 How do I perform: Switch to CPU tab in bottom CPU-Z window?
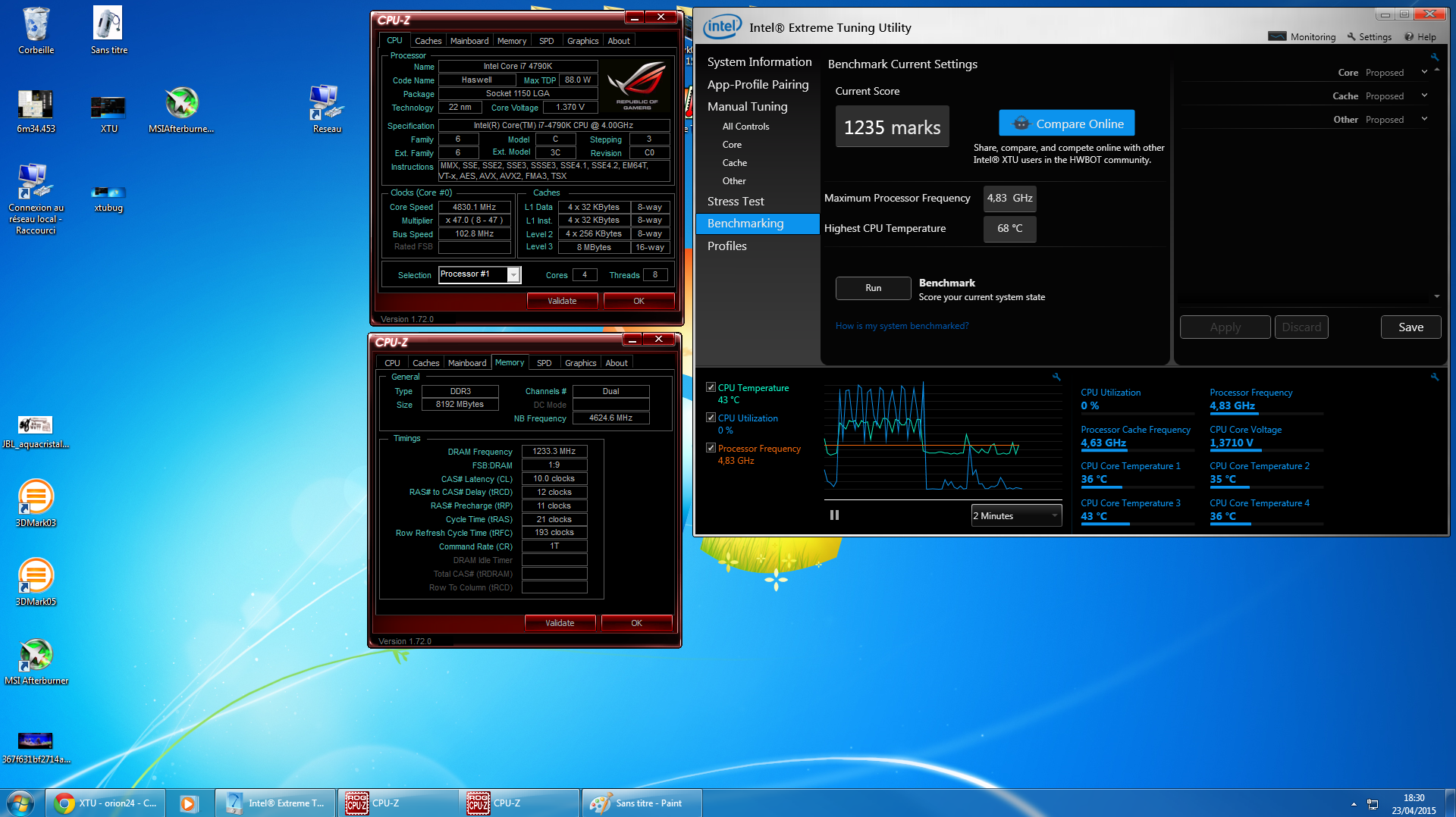coord(392,363)
